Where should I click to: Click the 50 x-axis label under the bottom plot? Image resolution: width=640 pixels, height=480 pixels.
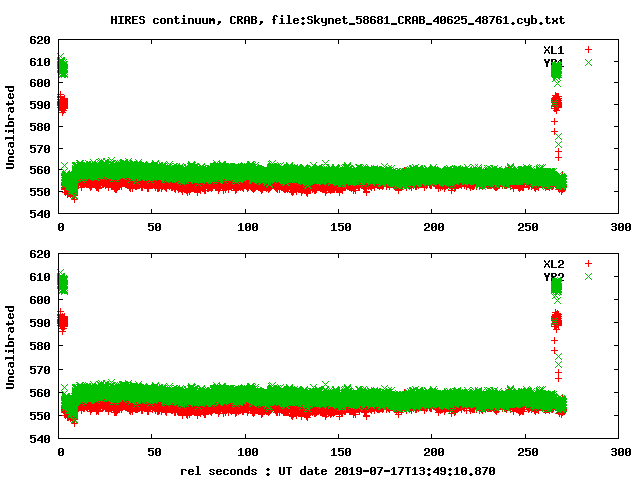click(154, 452)
